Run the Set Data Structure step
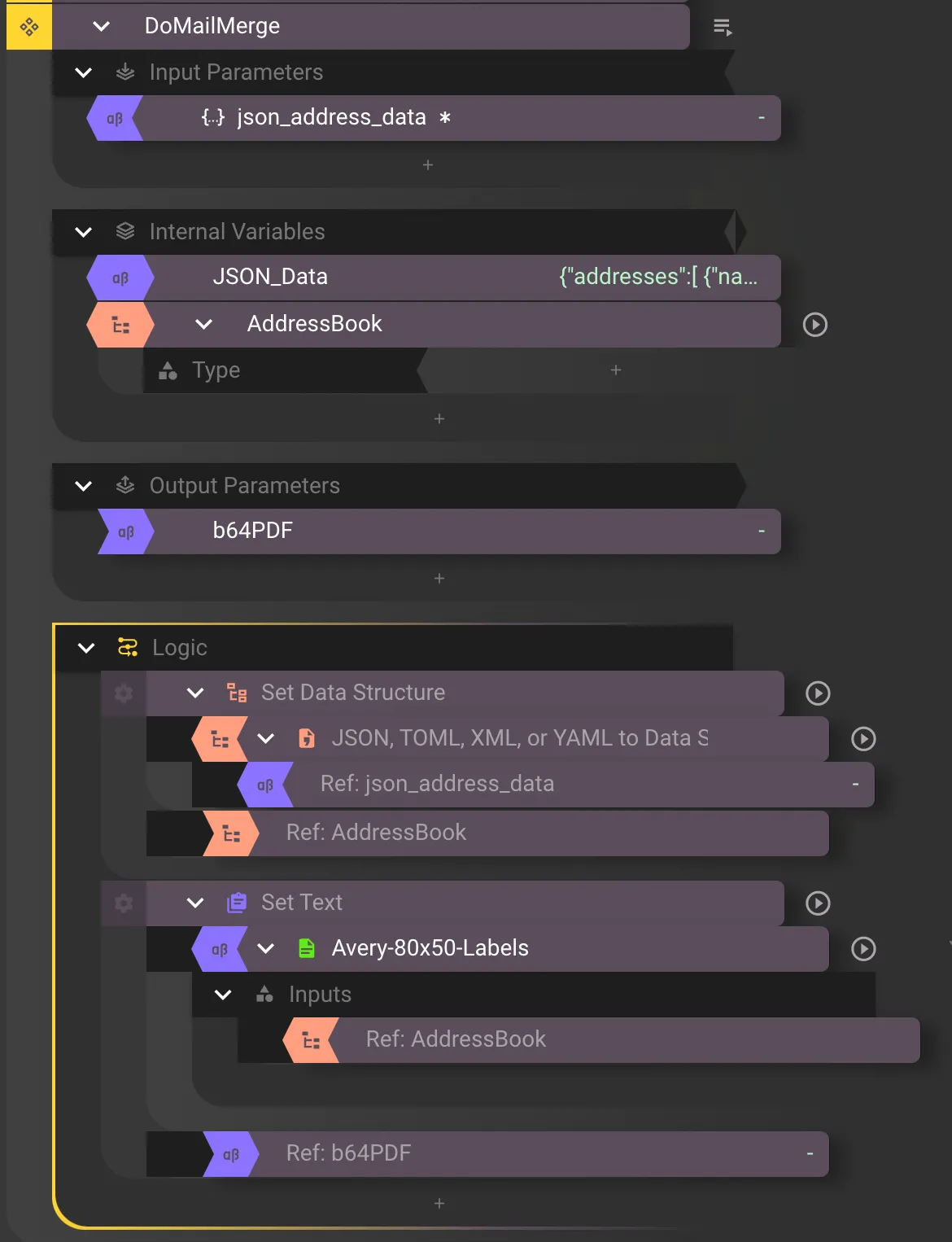This screenshot has height=1242, width=952. pyautogui.click(x=818, y=693)
